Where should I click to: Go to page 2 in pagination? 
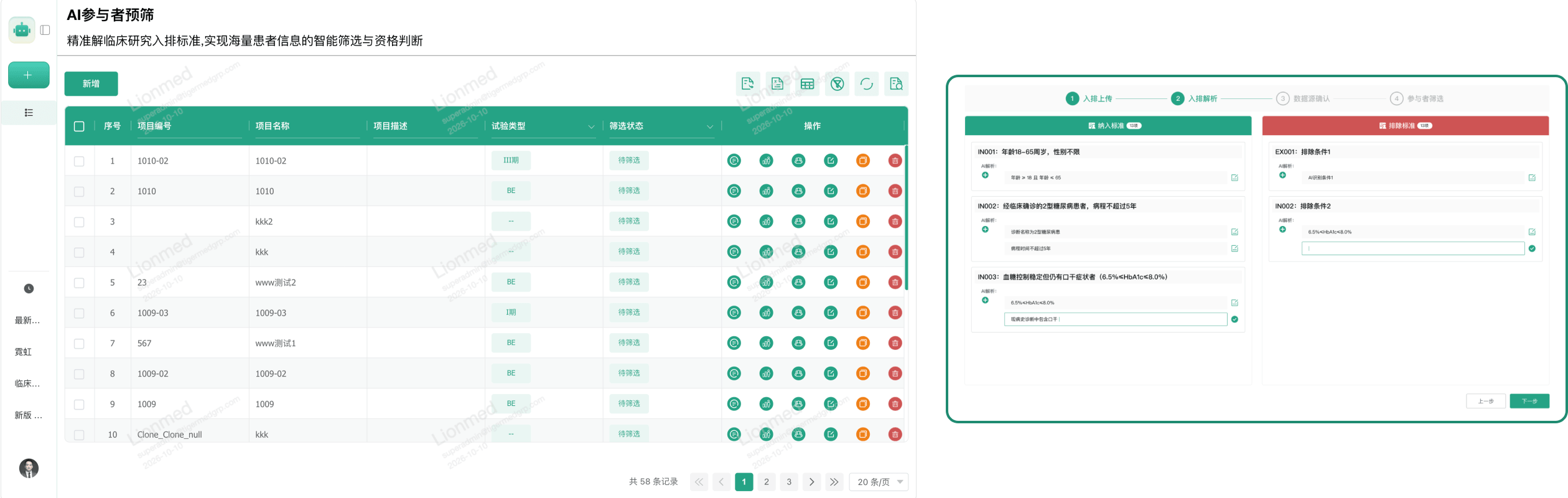pos(767,482)
